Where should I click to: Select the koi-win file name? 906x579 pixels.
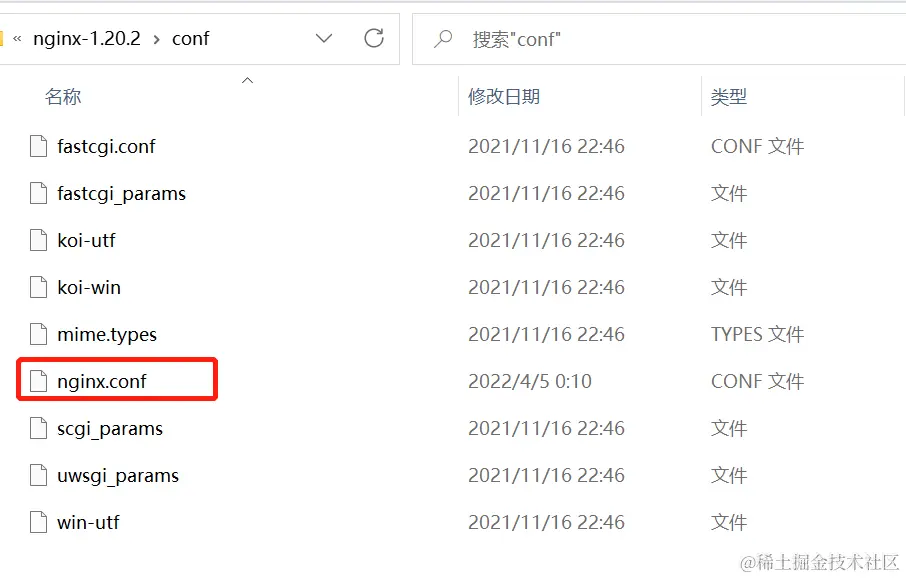pos(89,287)
